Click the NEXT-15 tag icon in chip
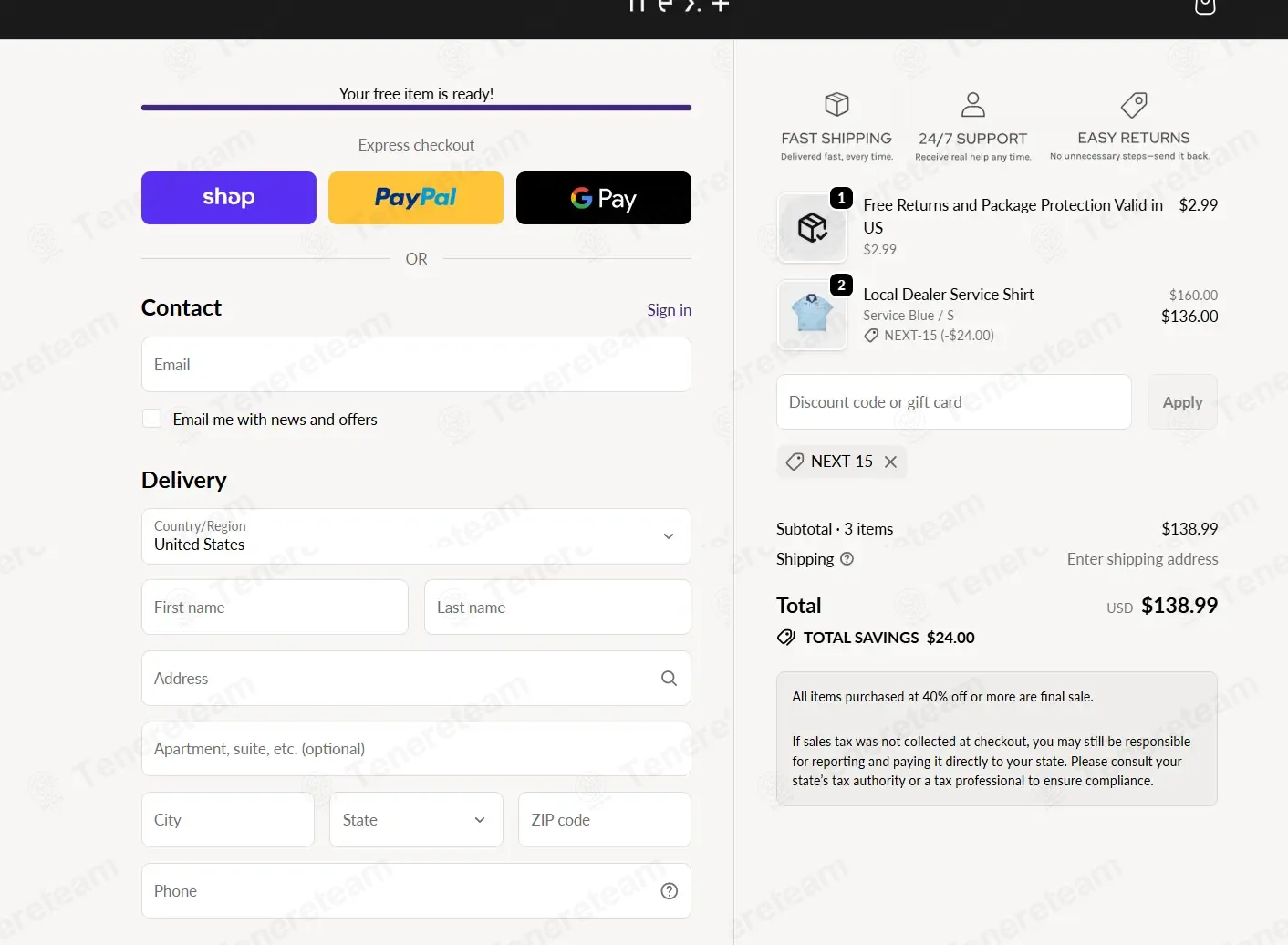Viewport: 1288px width, 945px height. pos(795,462)
